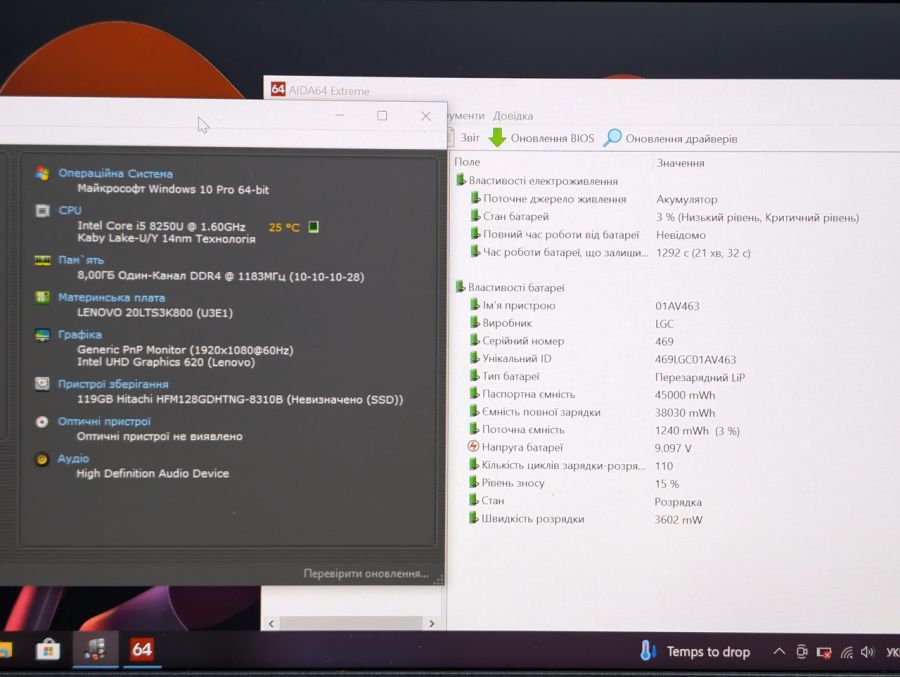Select the Час роботи батареї, що залиши... row
This screenshot has height=677, width=900.
pyautogui.click(x=610, y=253)
